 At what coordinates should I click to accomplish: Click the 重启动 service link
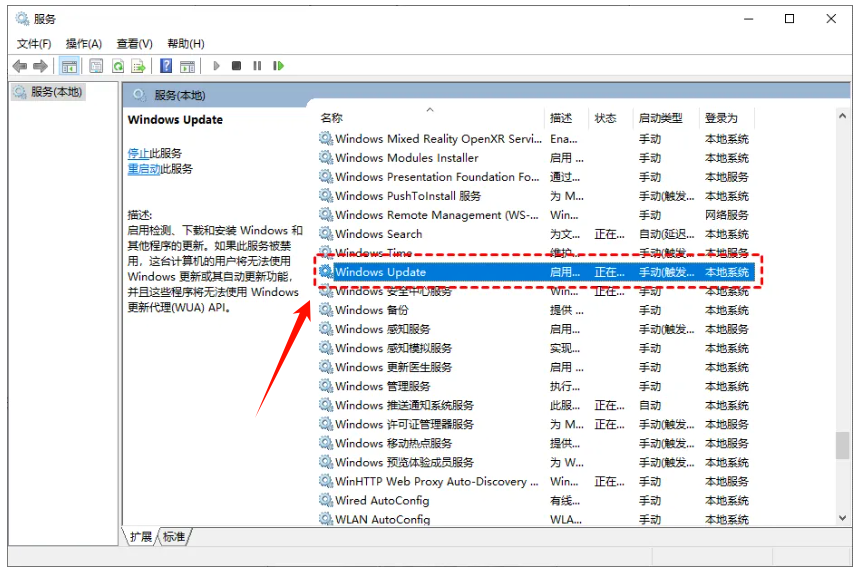pos(144,168)
